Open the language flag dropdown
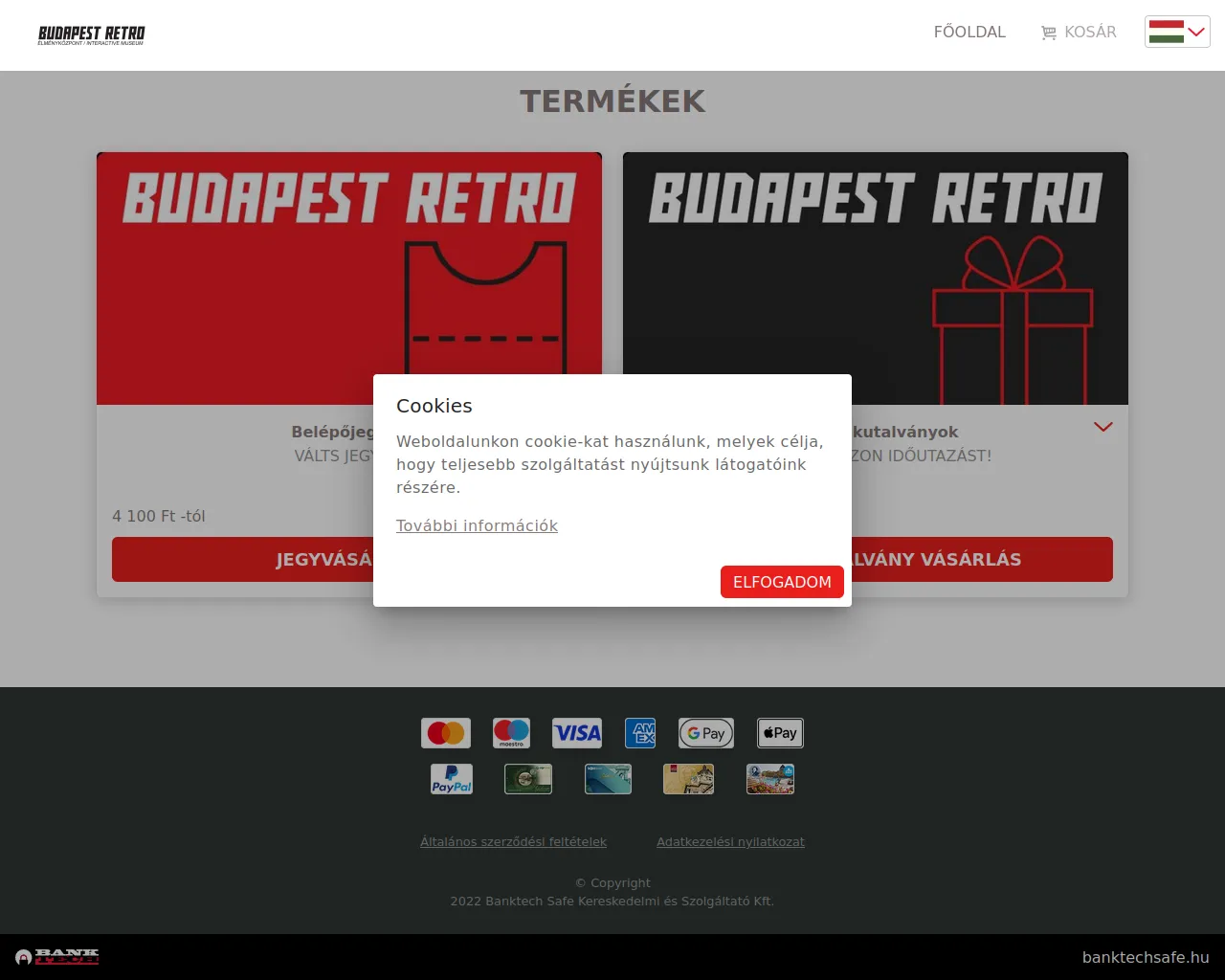The width and height of the screenshot is (1225, 980). [1176, 31]
